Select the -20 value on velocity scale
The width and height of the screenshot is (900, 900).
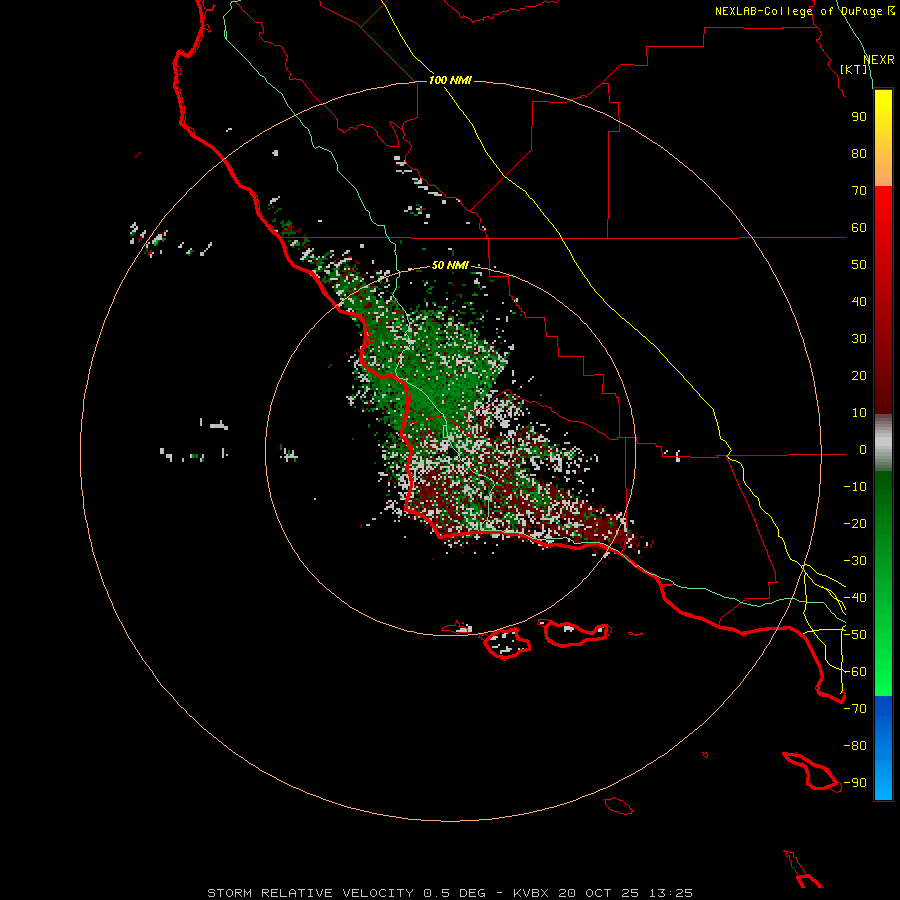tap(855, 524)
